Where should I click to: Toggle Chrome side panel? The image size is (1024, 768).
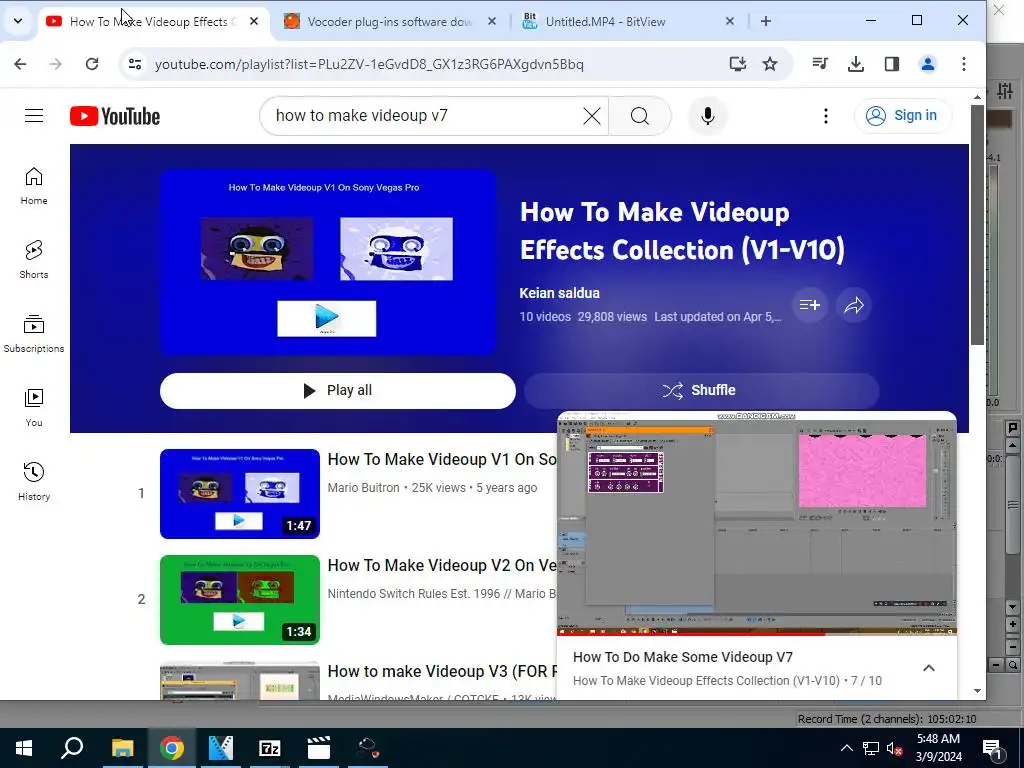coord(891,64)
